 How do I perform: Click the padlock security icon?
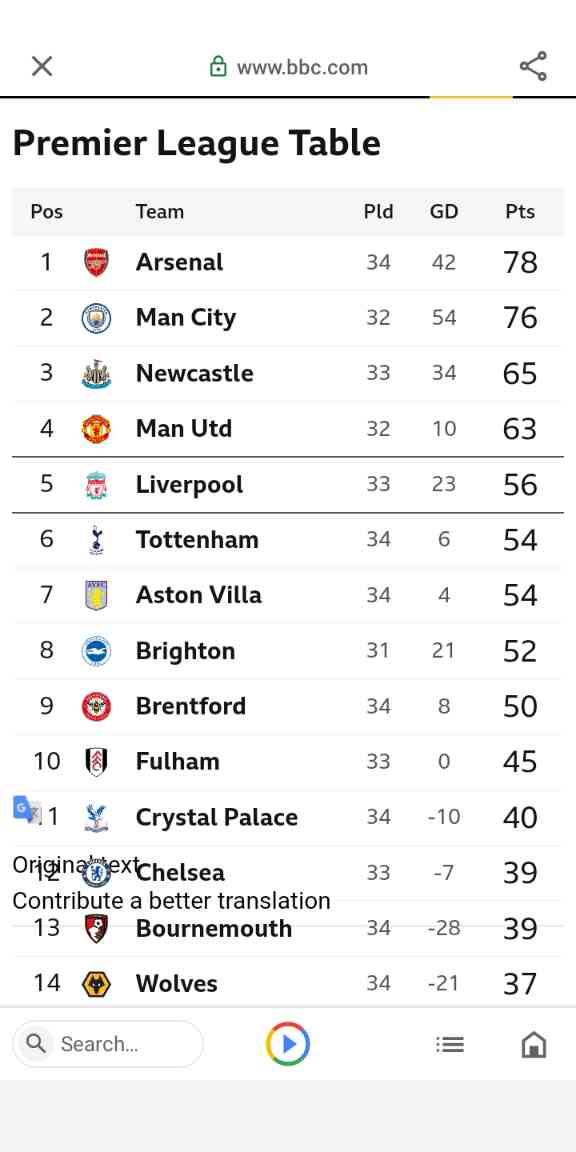[219, 66]
